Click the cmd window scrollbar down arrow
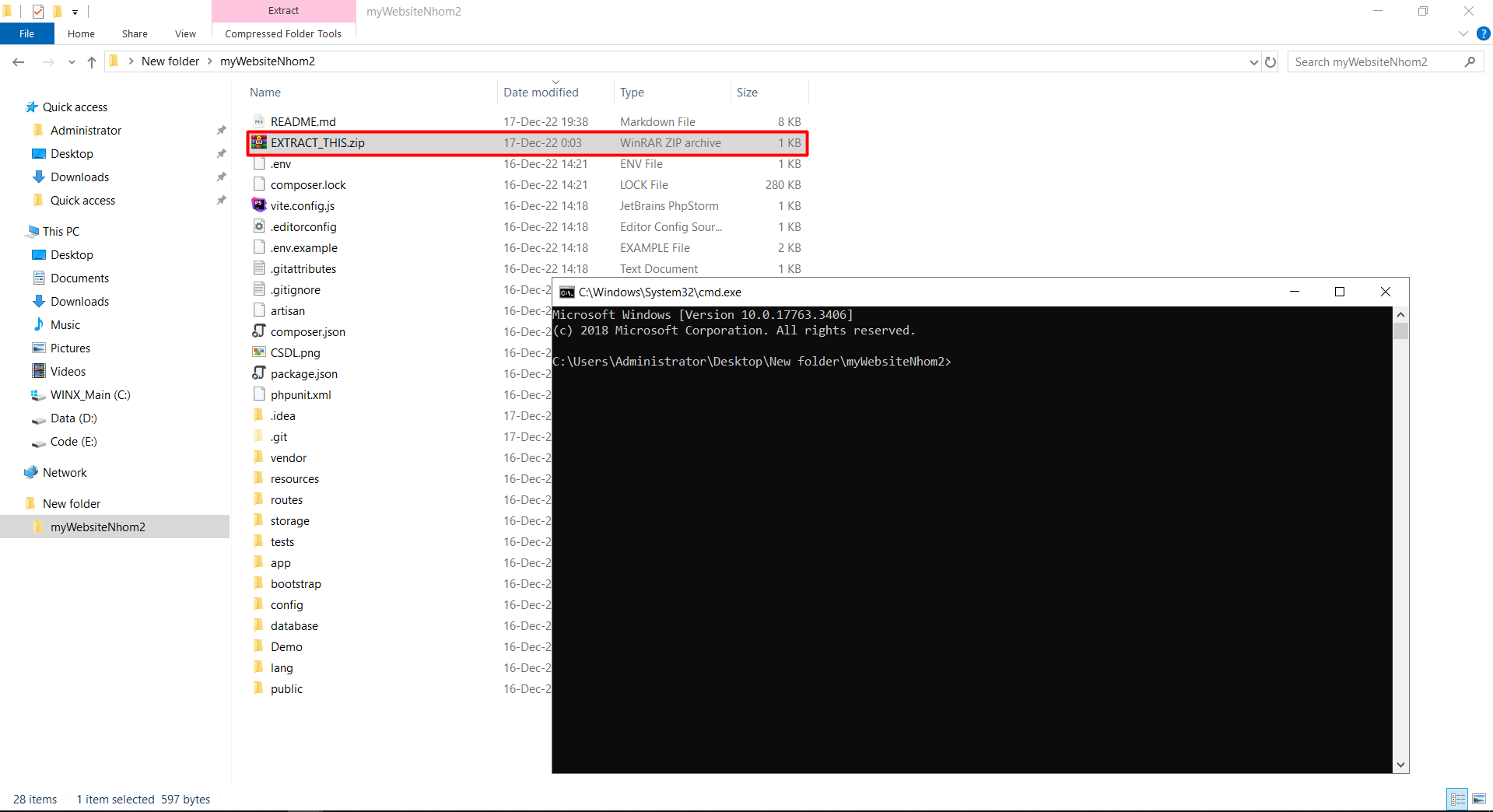This screenshot has width=1493, height=812. click(1401, 765)
